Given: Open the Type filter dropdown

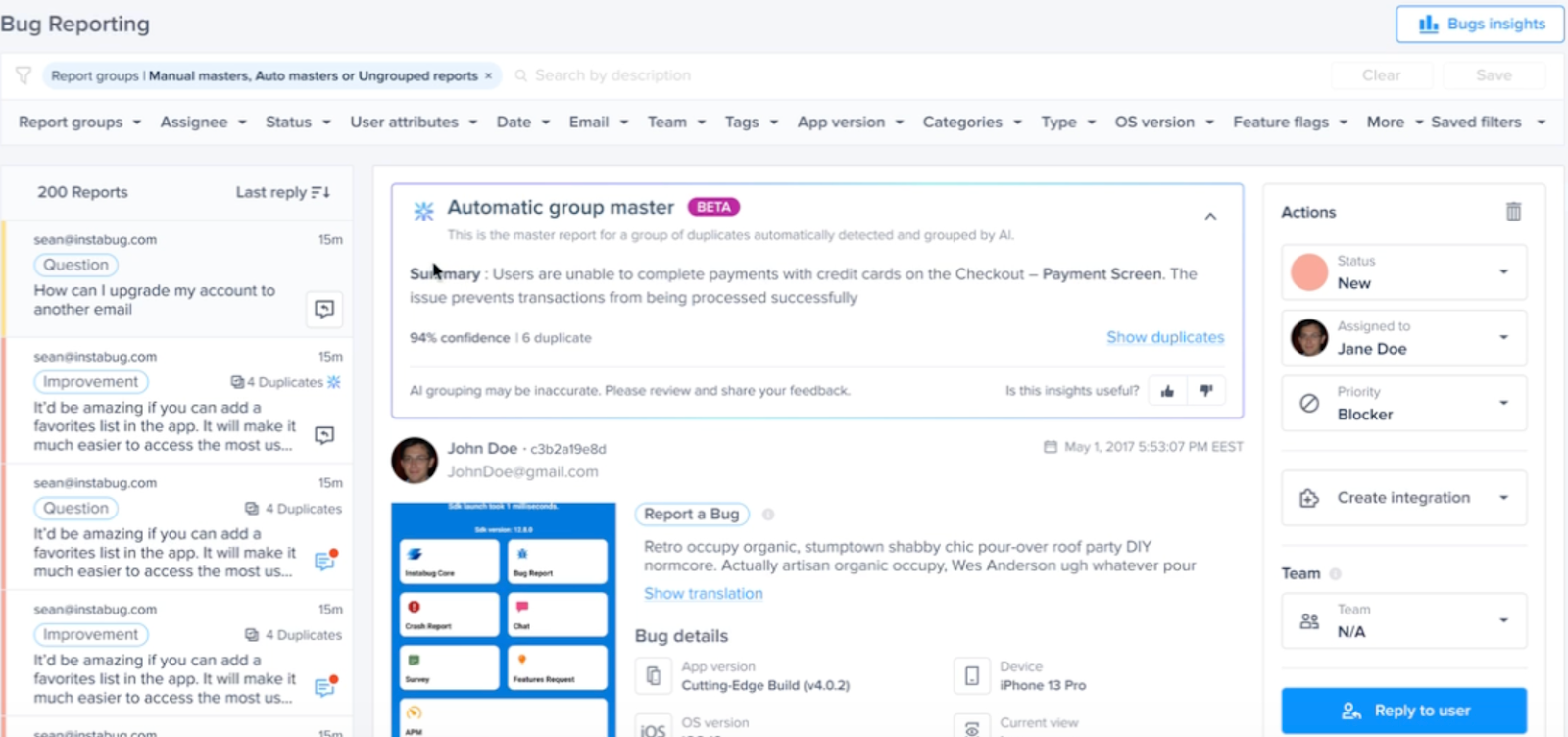Looking at the screenshot, I should (1067, 123).
